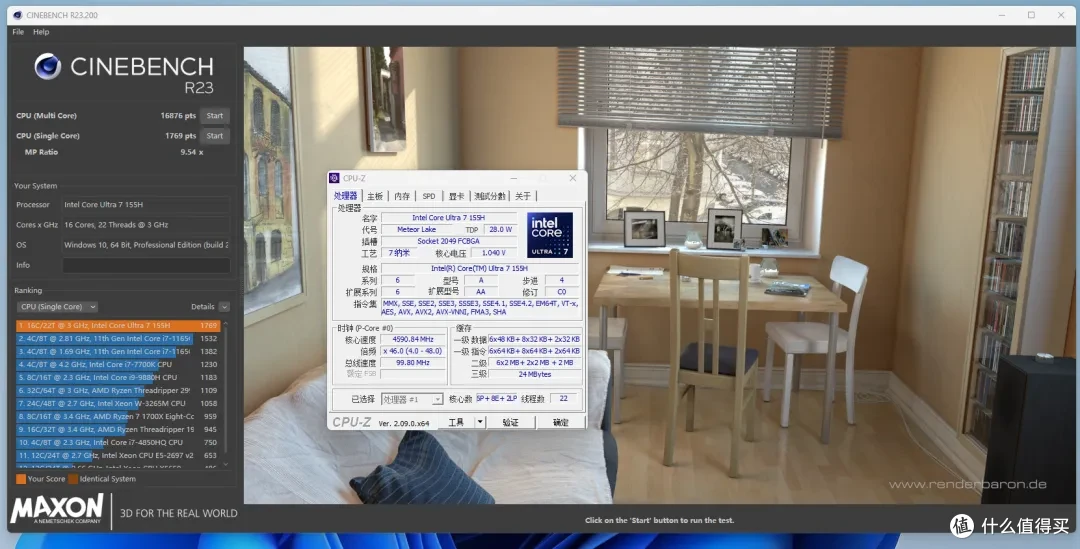Select ranking row 4C/8T @ 1.69 GHz i7-1165
Image resolution: width=1080 pixels, height=549 pixels.
(x=118, y=351)
